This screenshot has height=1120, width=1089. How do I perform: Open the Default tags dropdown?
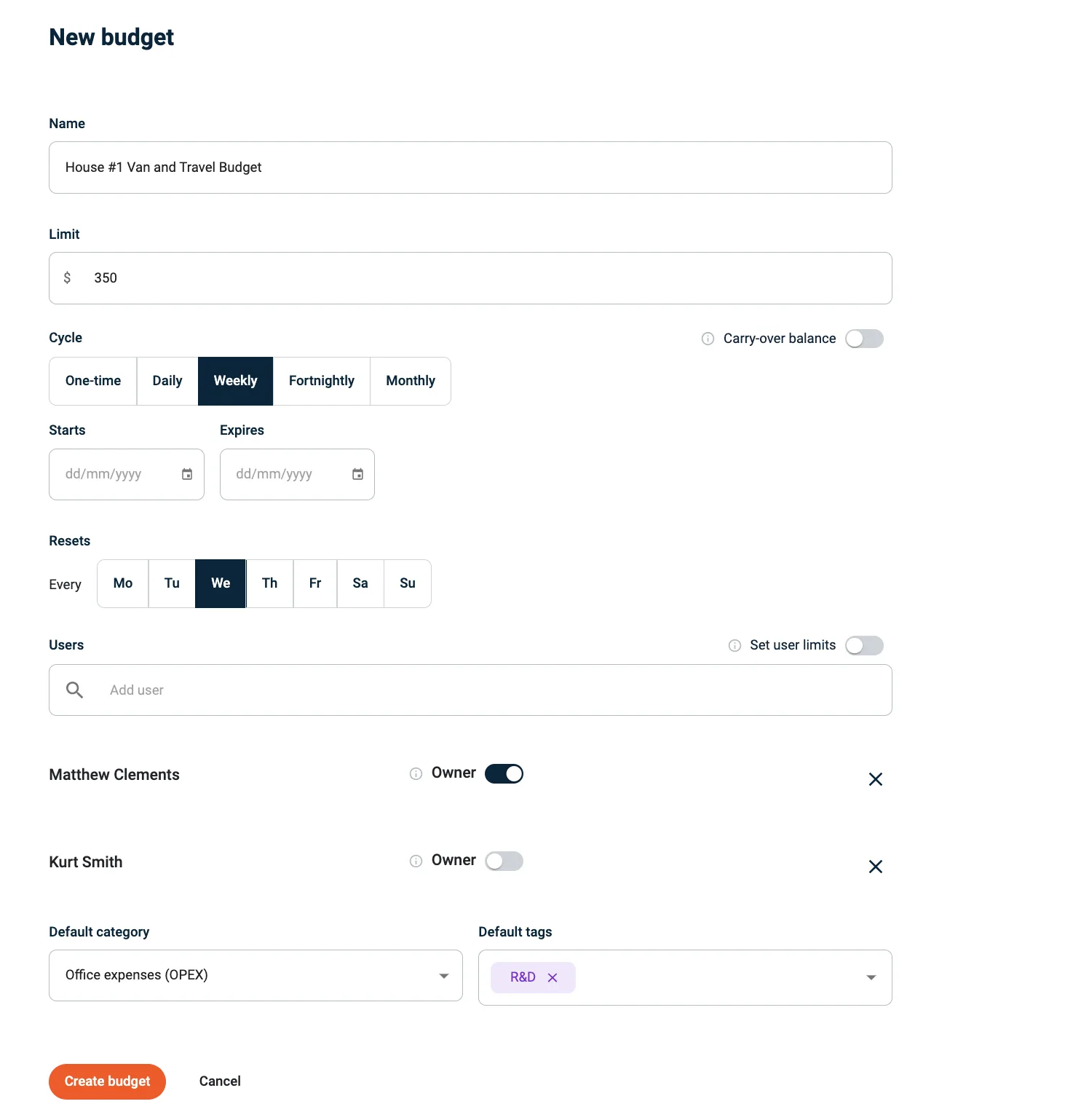click(871, 977)
